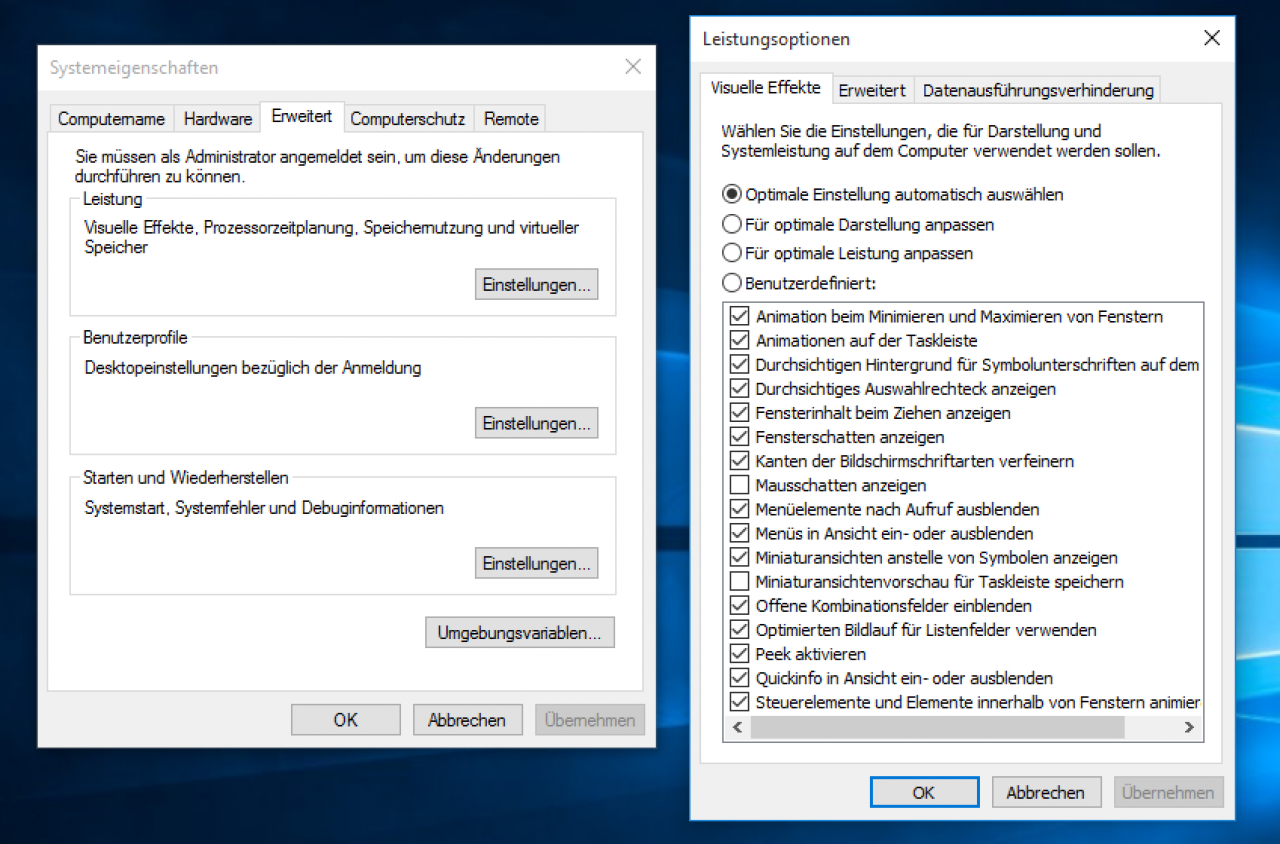Disable Peek aktivieren checkbox
Screen dimensions: 1280x844
click(740, 653)
